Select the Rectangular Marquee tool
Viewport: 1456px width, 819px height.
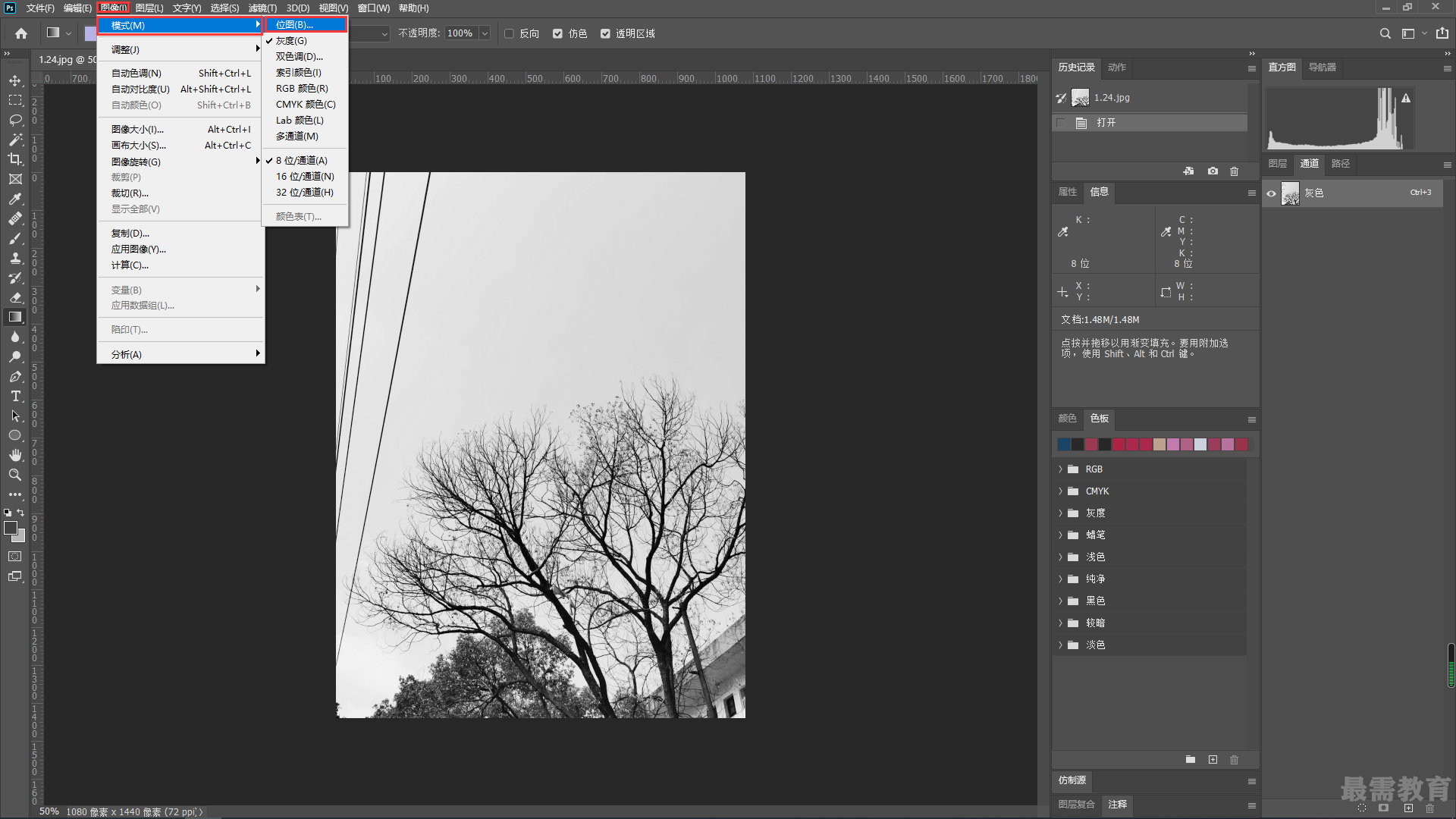pyautogui.click(x=15, y=100)
